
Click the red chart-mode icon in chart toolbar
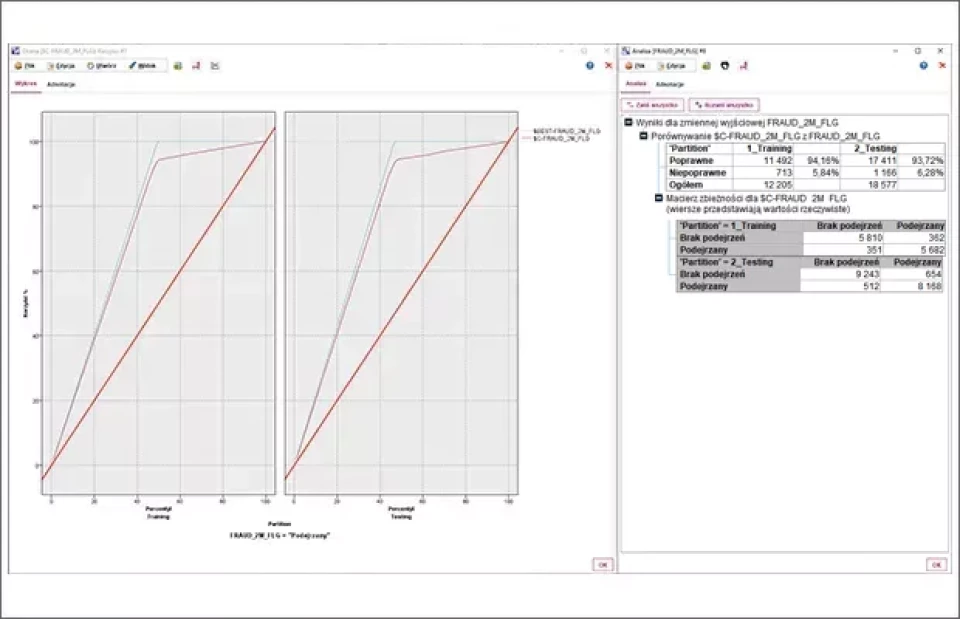coord(196,65)
